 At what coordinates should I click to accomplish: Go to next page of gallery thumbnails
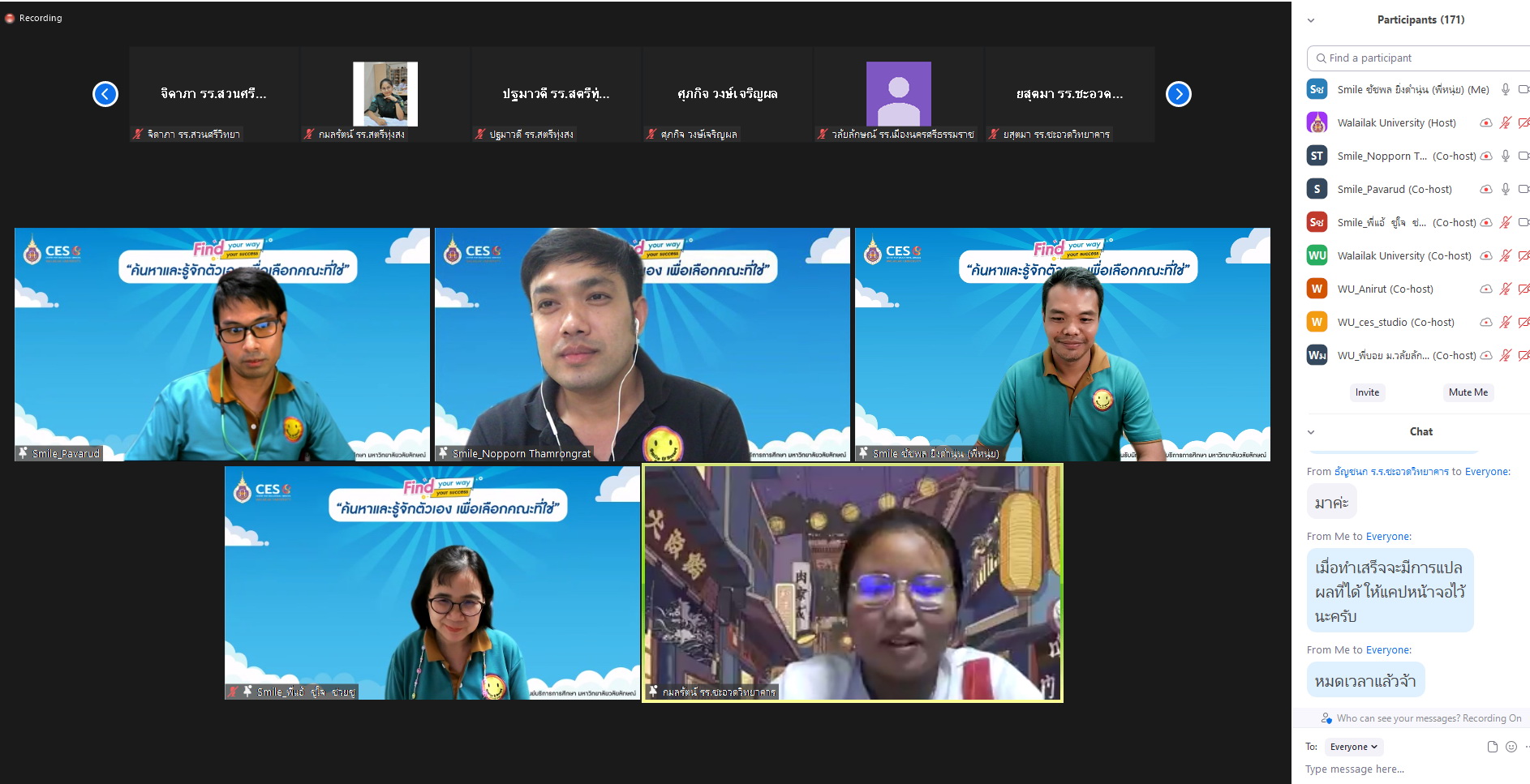(x=1178, y=94)
